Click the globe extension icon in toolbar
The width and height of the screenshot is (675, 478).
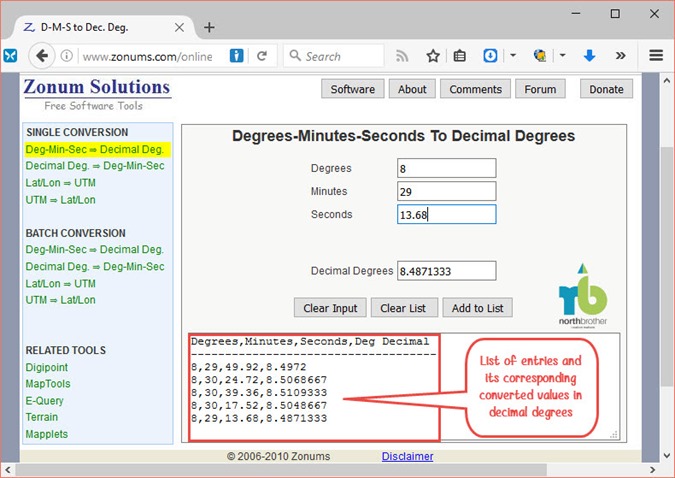(540, 56)
